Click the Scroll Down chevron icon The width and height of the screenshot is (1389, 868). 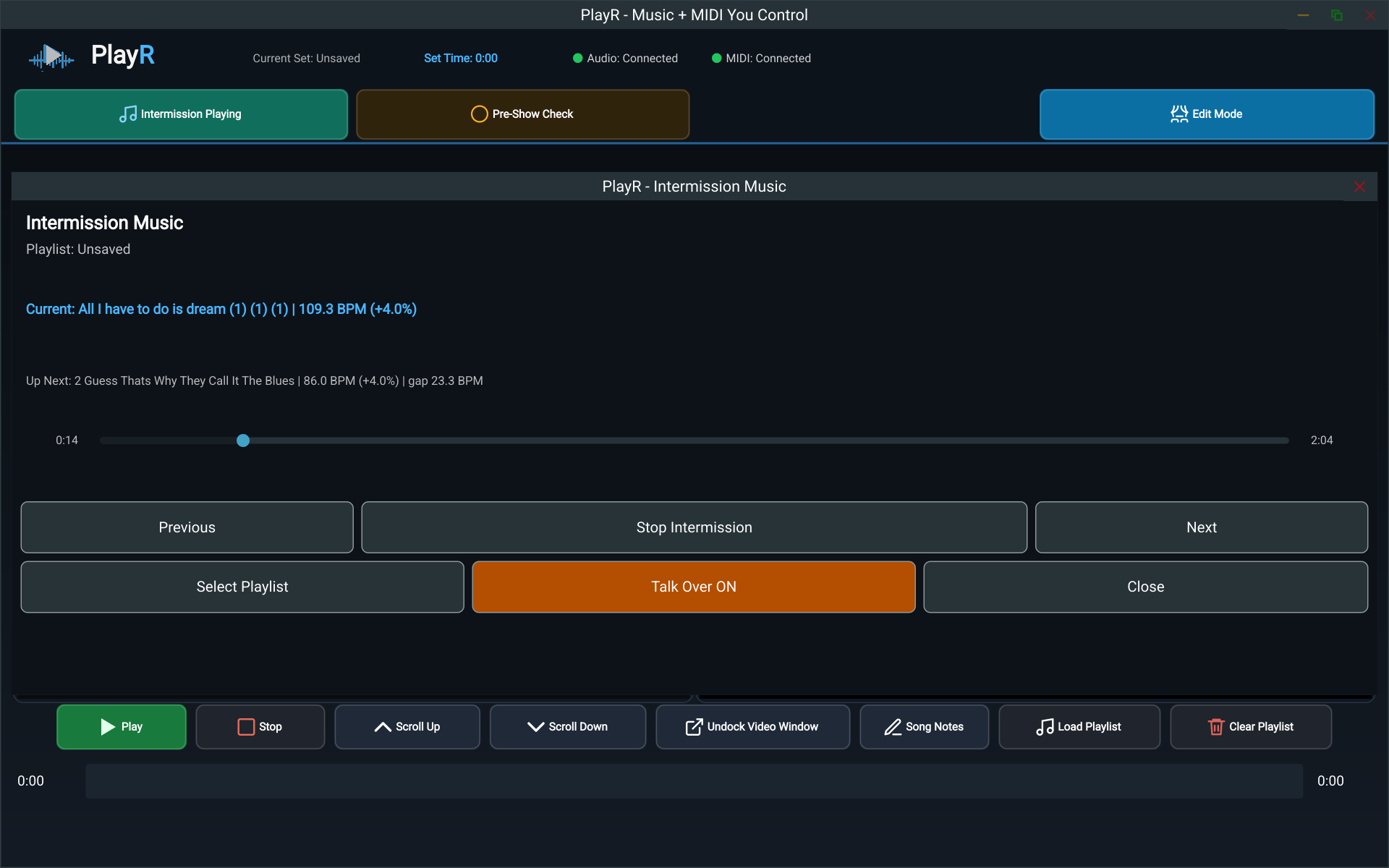[x=535, y=727]
